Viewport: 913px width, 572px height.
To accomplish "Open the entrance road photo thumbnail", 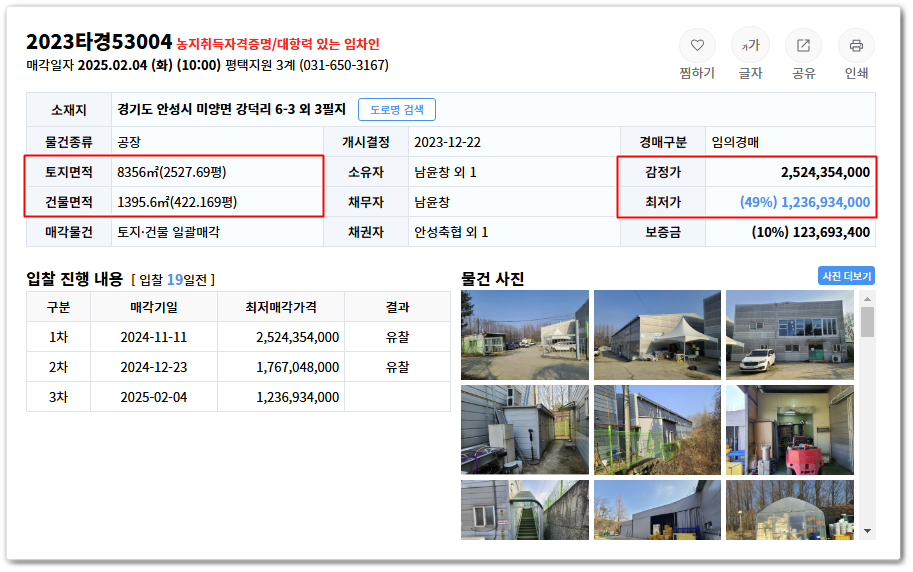I will (525, 335).
